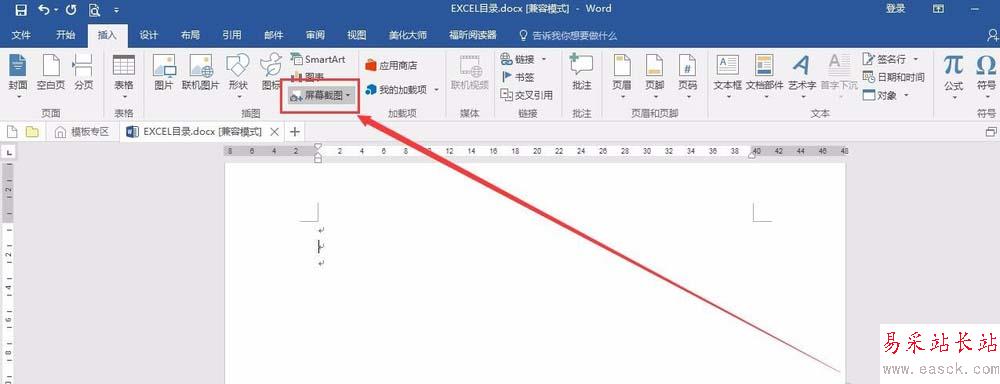Image resolution: width=1000 pixels, height=384 pixels.
Task: Open the 邮件 ribbon tab
Action: point(274,35)
